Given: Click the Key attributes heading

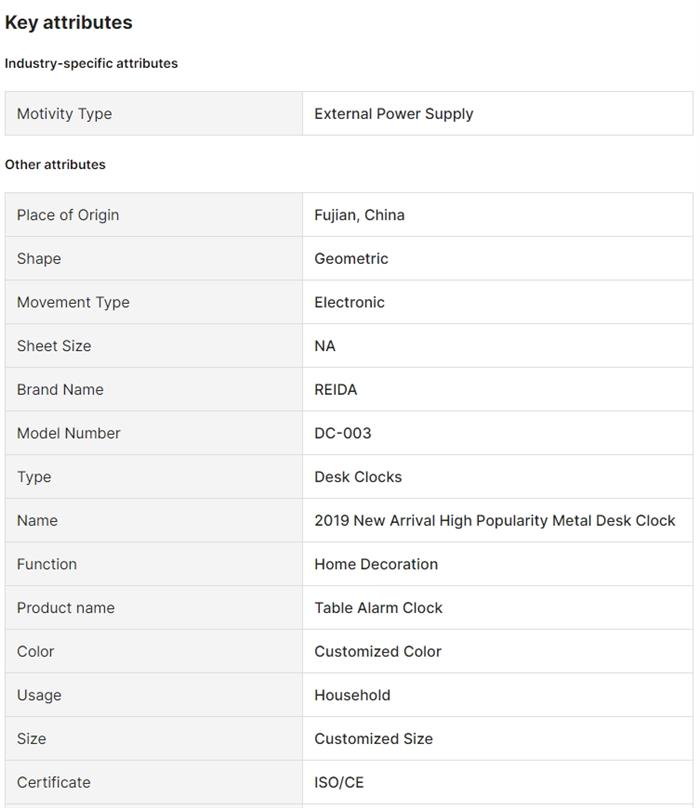Looking at the screenshot, I should [x=68, y=22].
